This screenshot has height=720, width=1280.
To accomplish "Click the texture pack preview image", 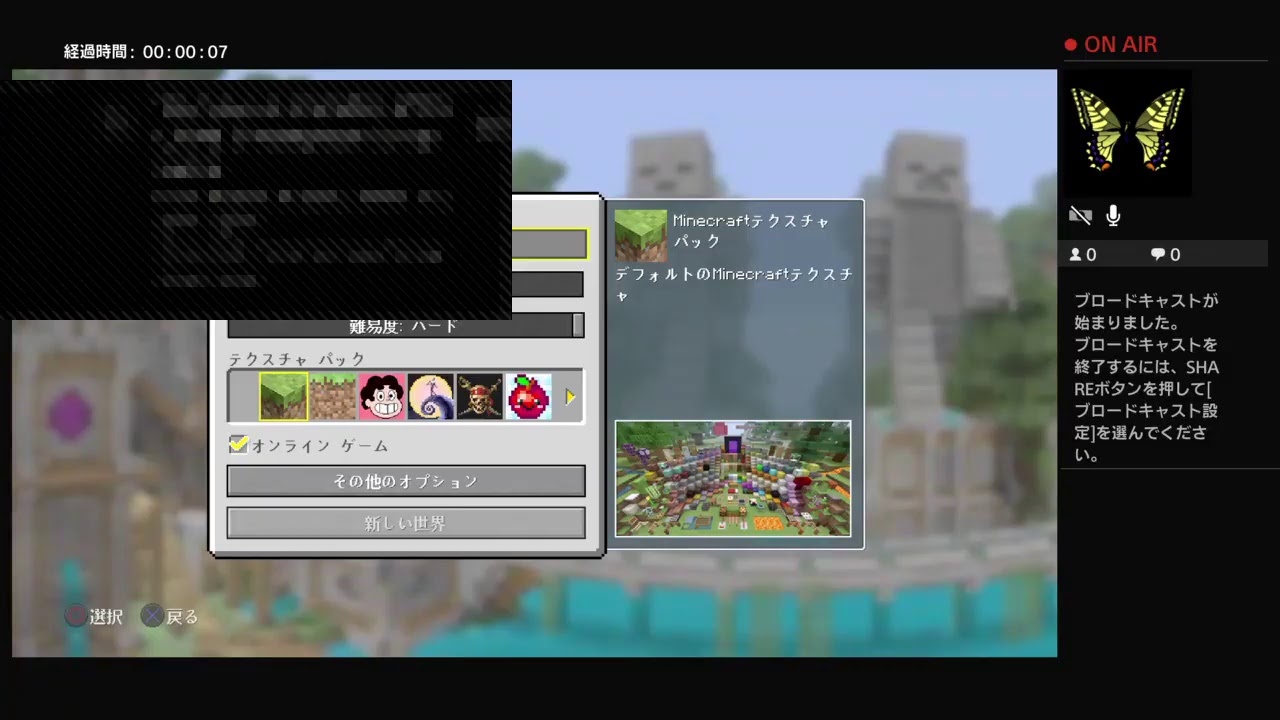I will click(x=733, y=478).
